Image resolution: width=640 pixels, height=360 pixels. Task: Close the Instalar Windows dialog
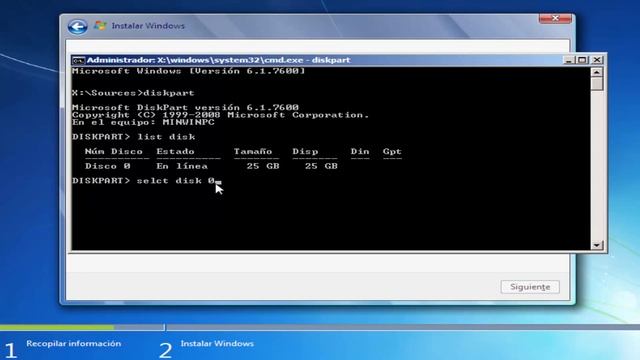(555, 18)
